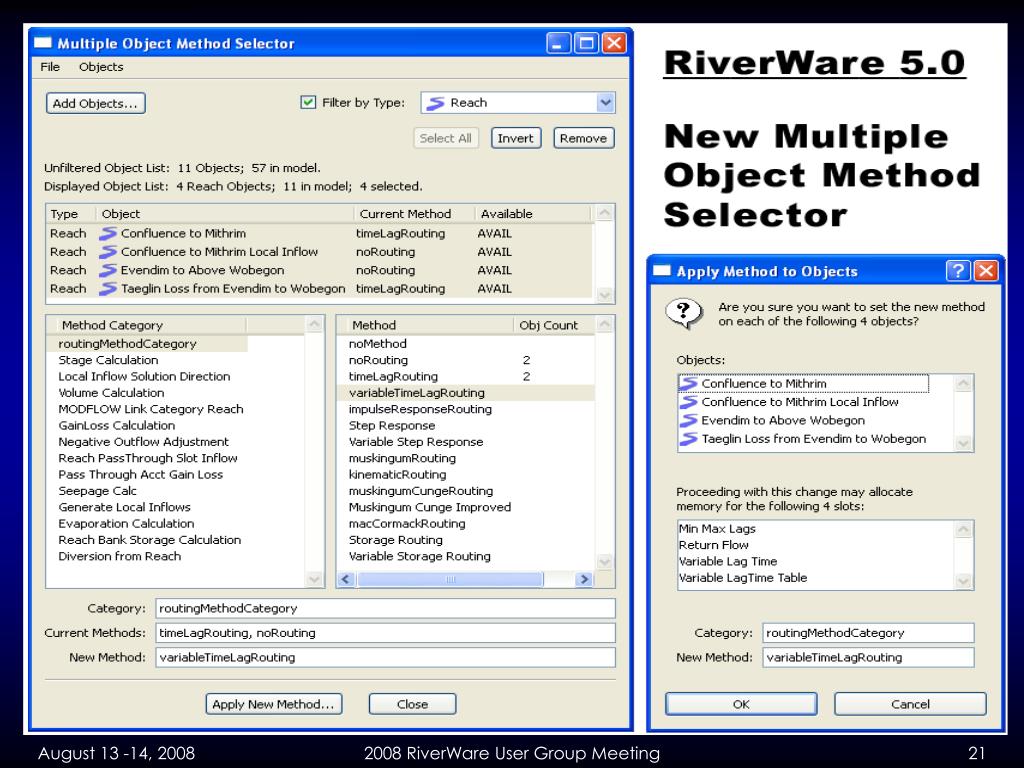Click slots list scroll down arrow in dialog
1024x768 pixels.
pyautogui.click(x=963, y=581)
